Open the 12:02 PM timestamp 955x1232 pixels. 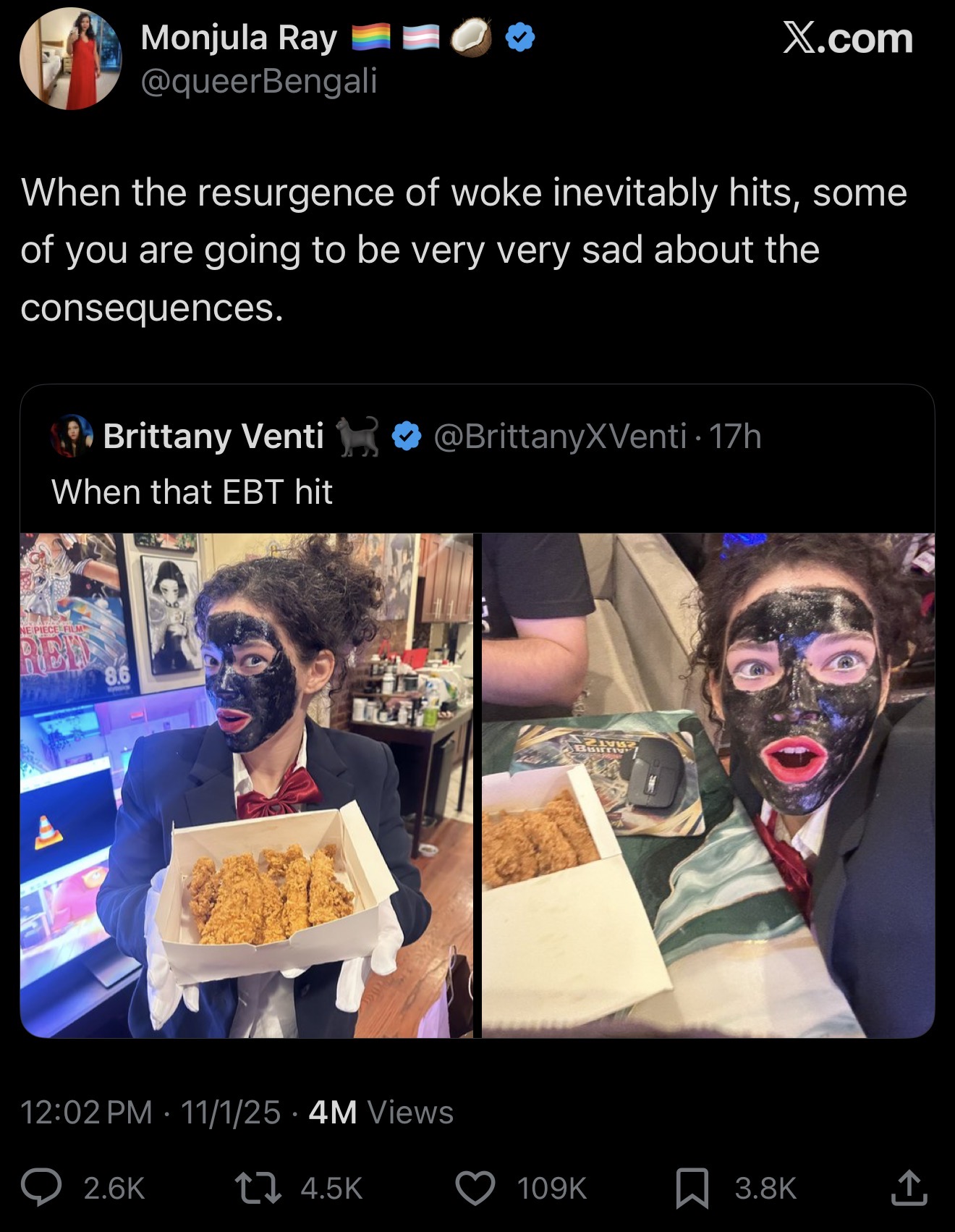pos(87,1113)
